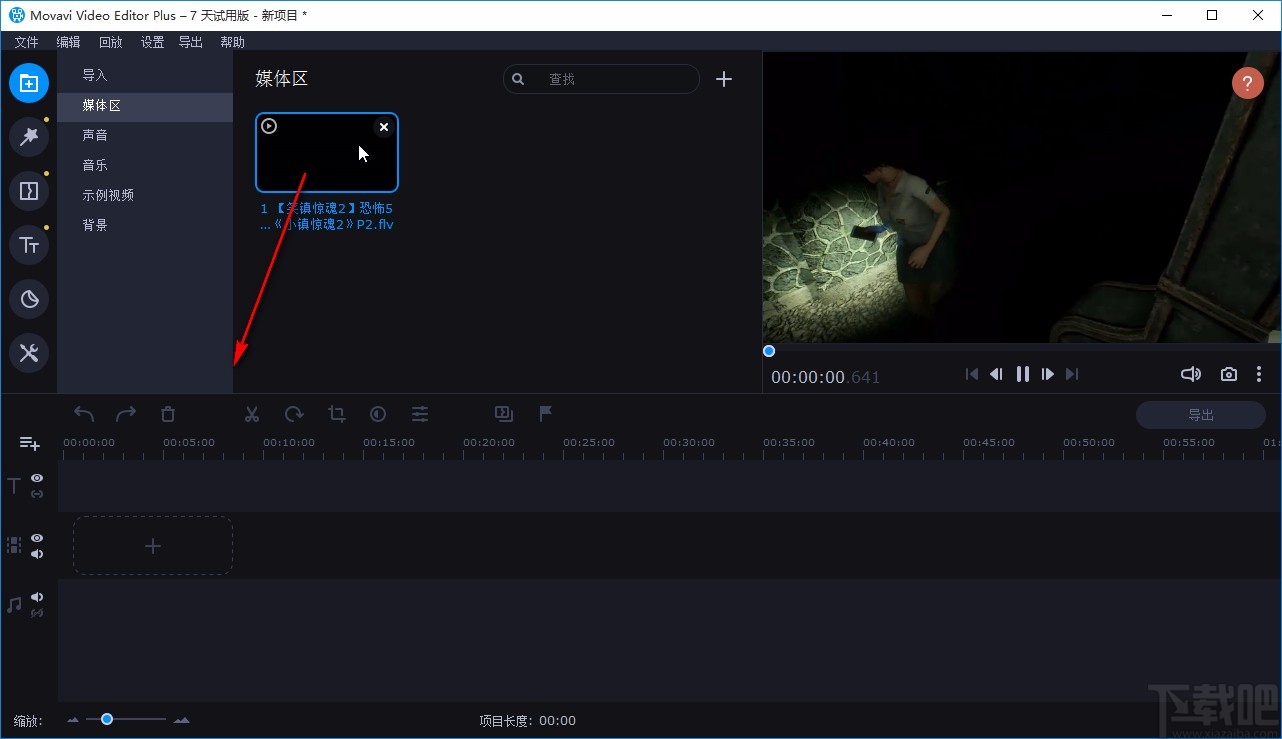Open the Filters magic wand tab

[29, 137]
